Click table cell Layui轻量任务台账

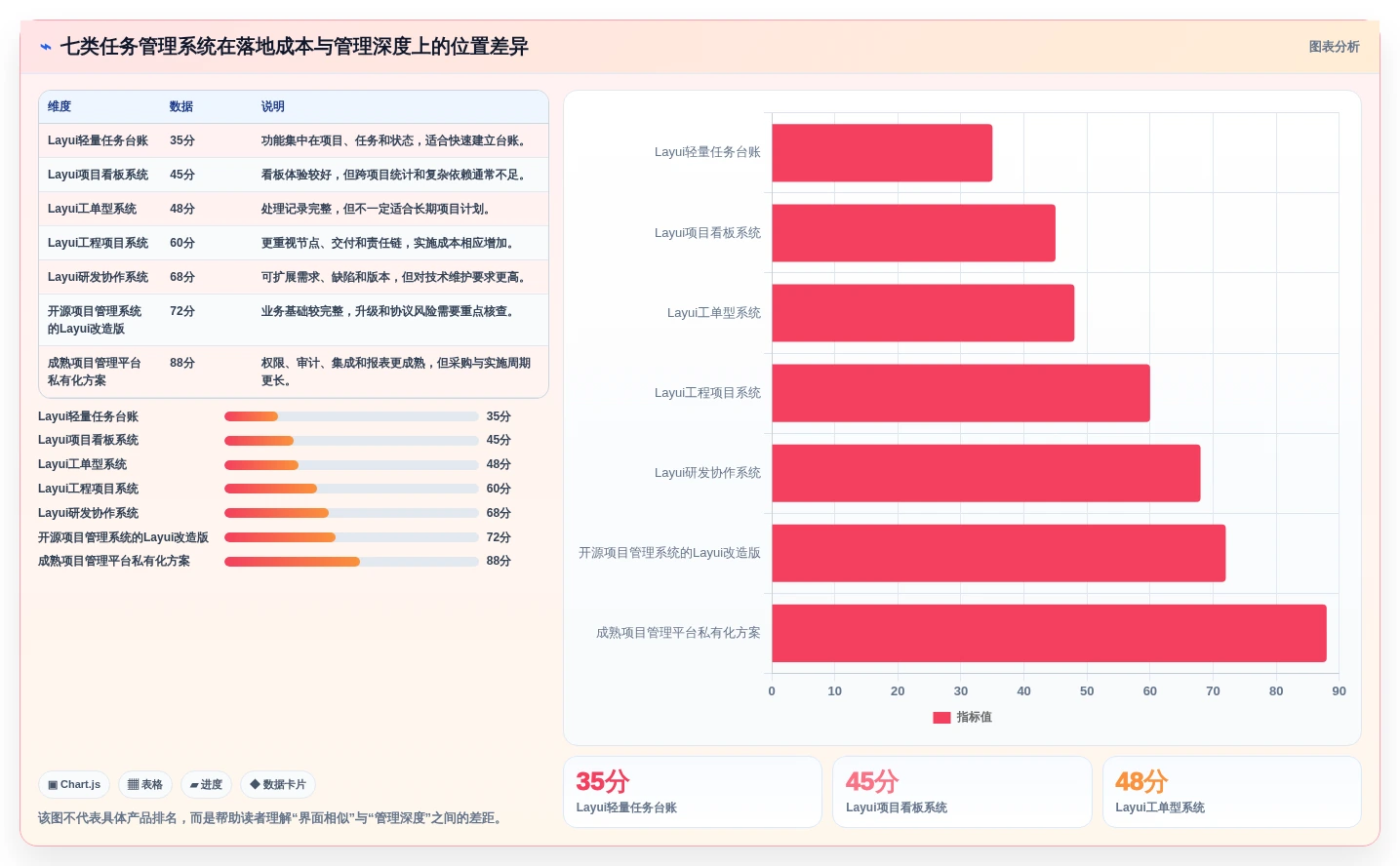[x=98, y=140]
